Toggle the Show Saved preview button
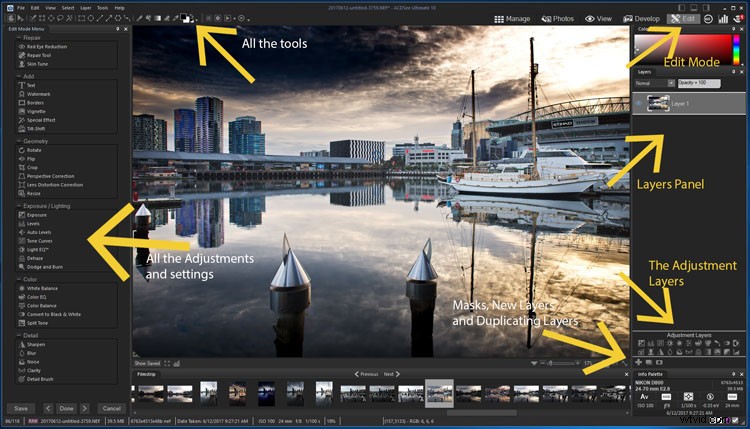This screenshot has width=750, height=429. point(147,363)
